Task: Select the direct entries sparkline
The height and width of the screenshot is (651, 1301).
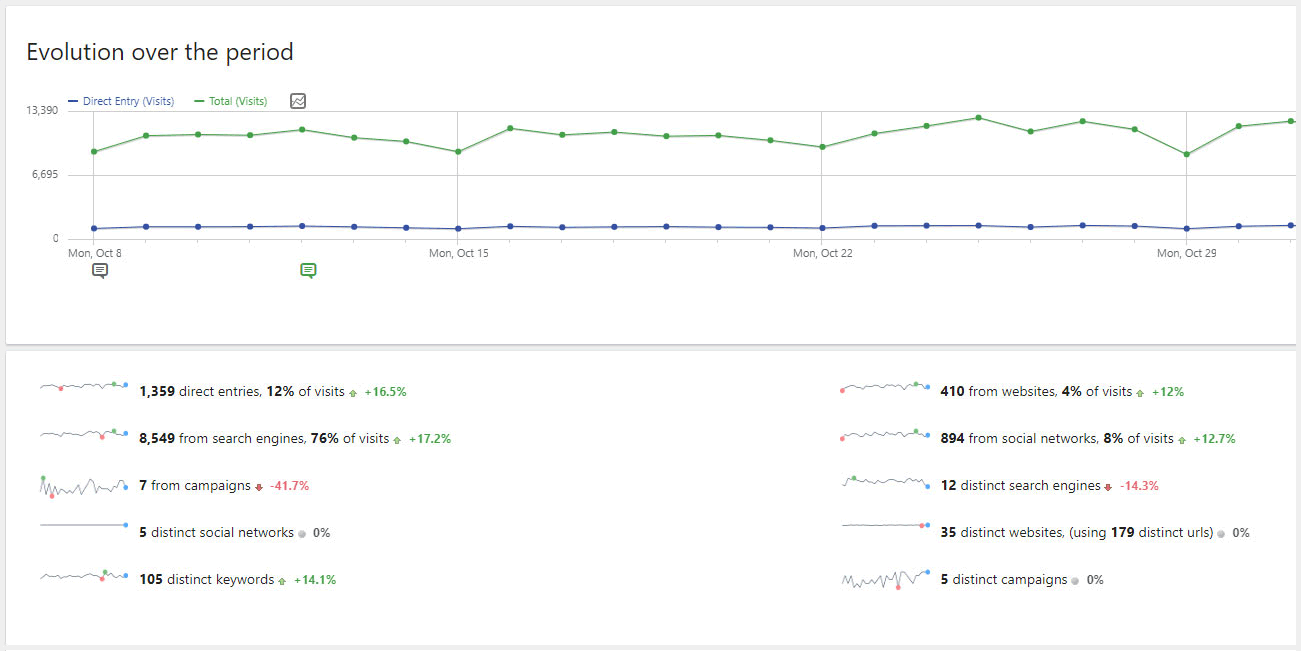Action: click(x=84, y=386)
